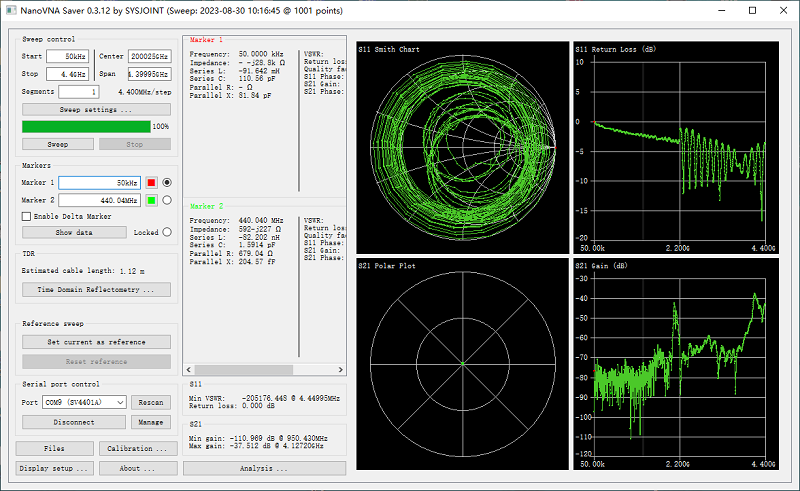
Task: Toggle the Locked radio button
Action: click(166, 232)
